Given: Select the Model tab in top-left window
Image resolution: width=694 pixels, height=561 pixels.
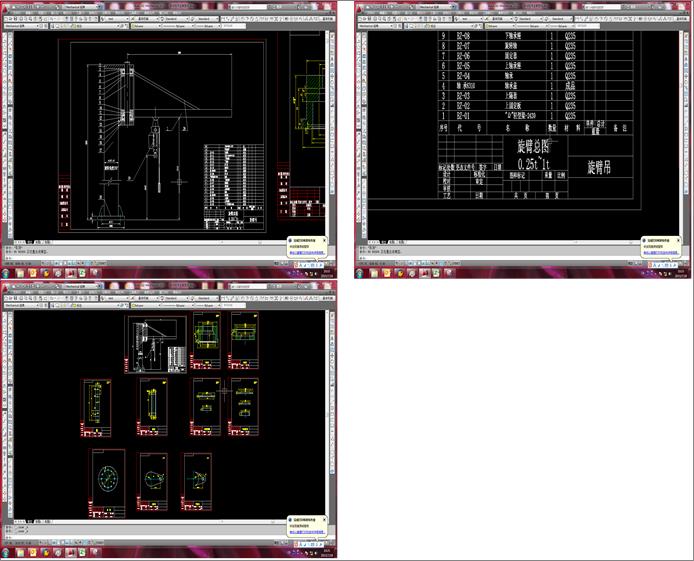Looking at the screenshot, I should (30, 242).
